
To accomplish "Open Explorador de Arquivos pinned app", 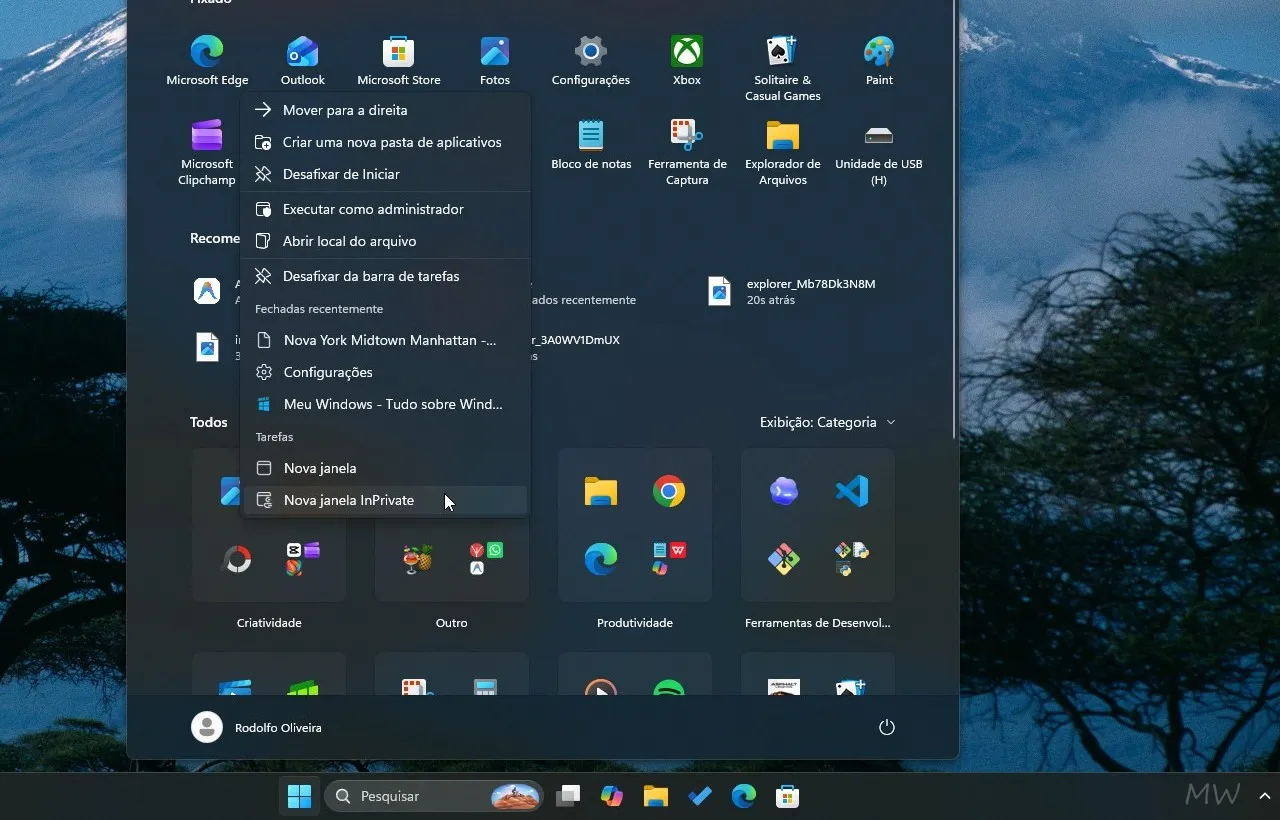I will click(x=782, y=153).
